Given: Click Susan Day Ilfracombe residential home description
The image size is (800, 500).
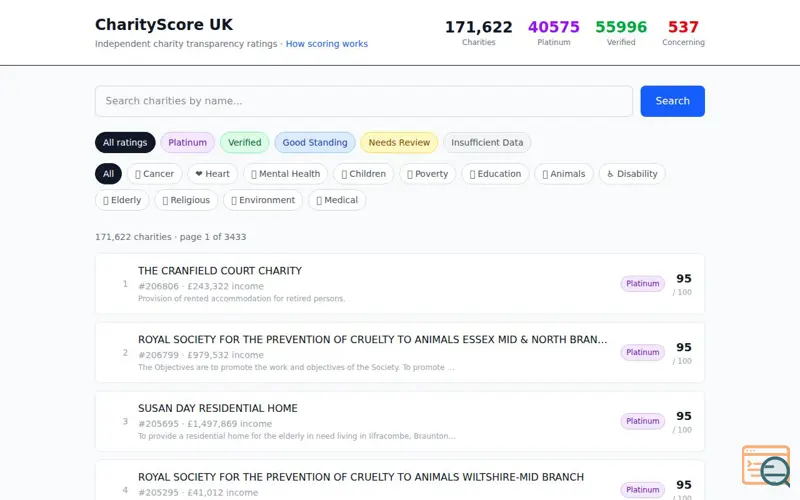Looking at the screenshot, I should [296, 436].
